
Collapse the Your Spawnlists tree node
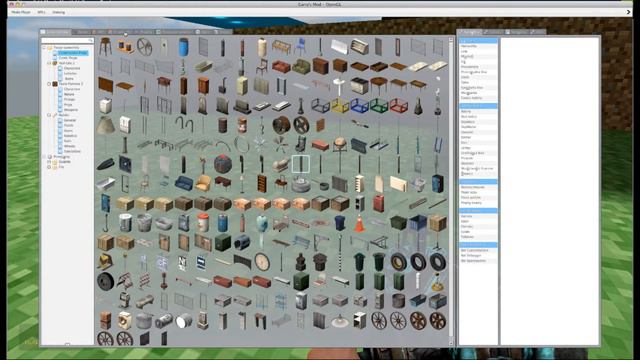click(x=44, y=48)
